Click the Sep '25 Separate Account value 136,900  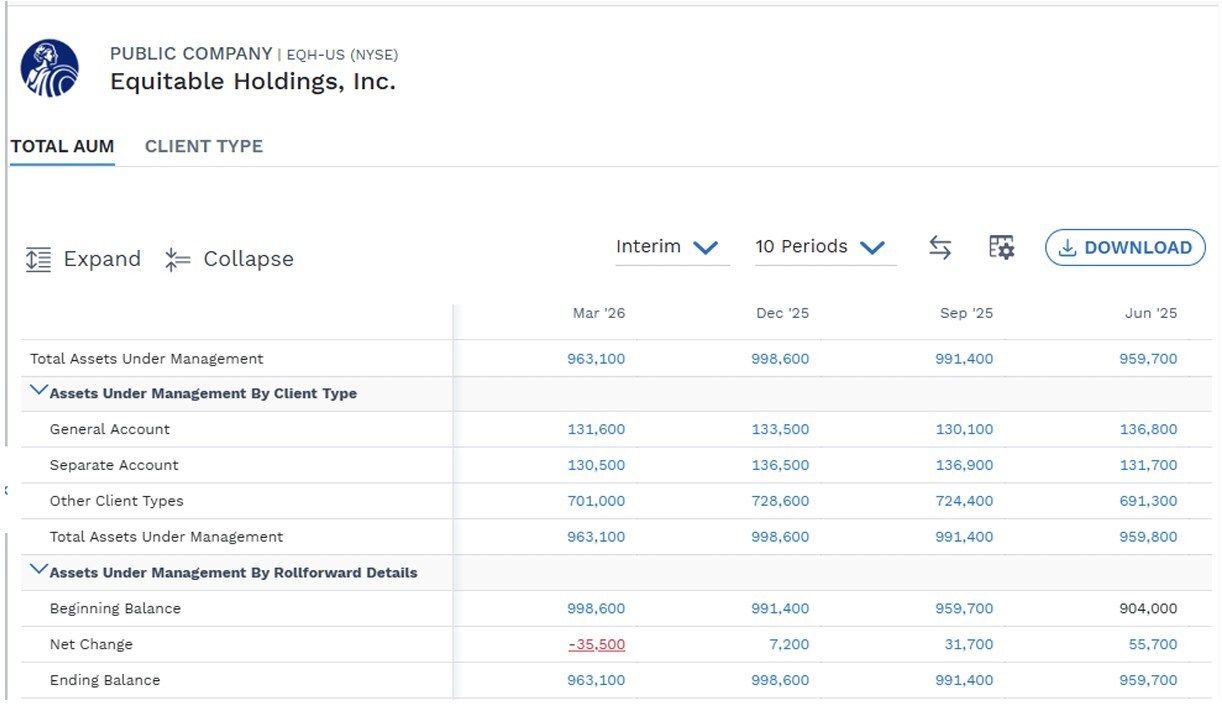click(965, 466)
